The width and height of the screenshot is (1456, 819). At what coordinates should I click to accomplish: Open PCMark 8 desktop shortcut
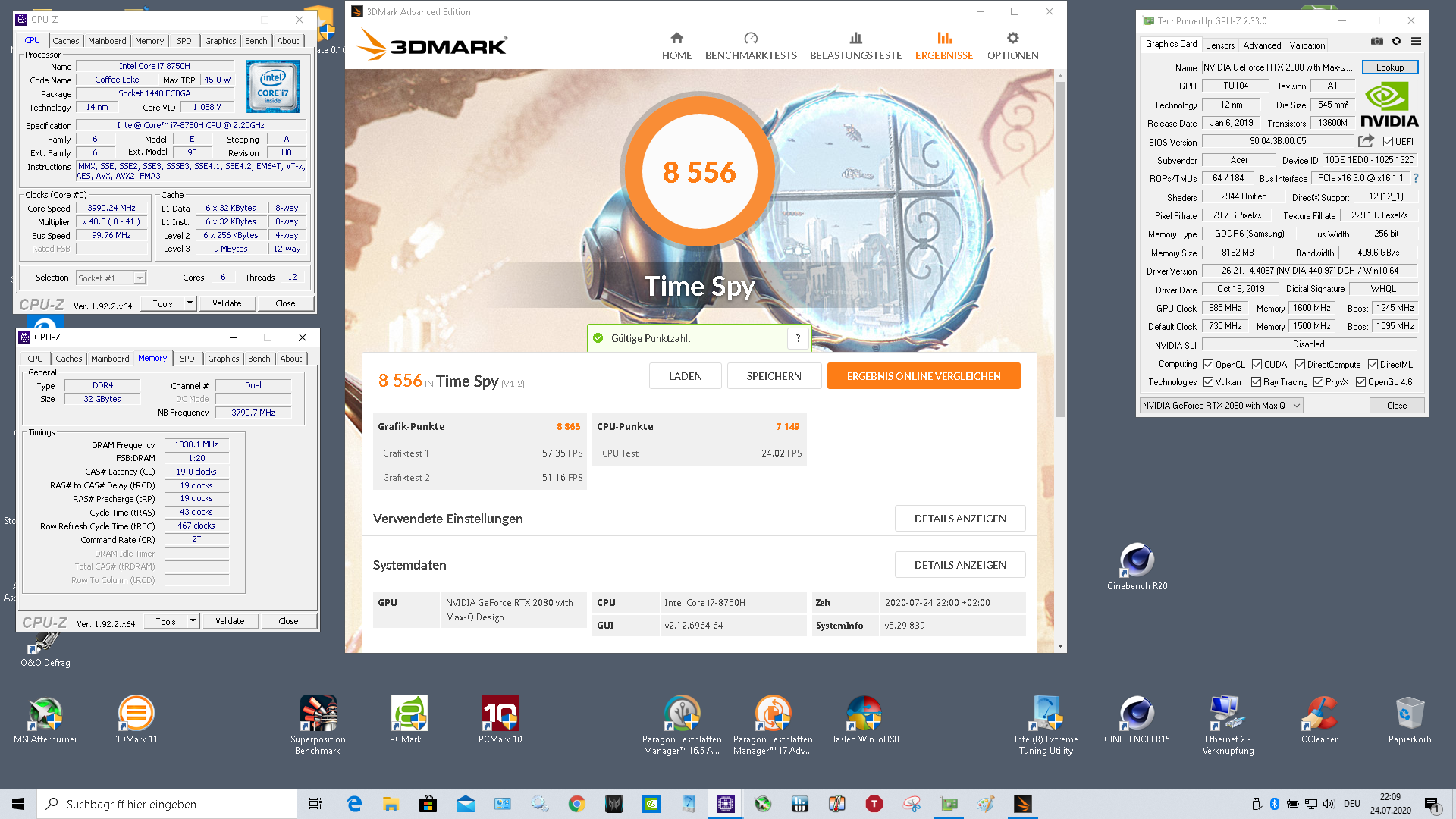409,720
